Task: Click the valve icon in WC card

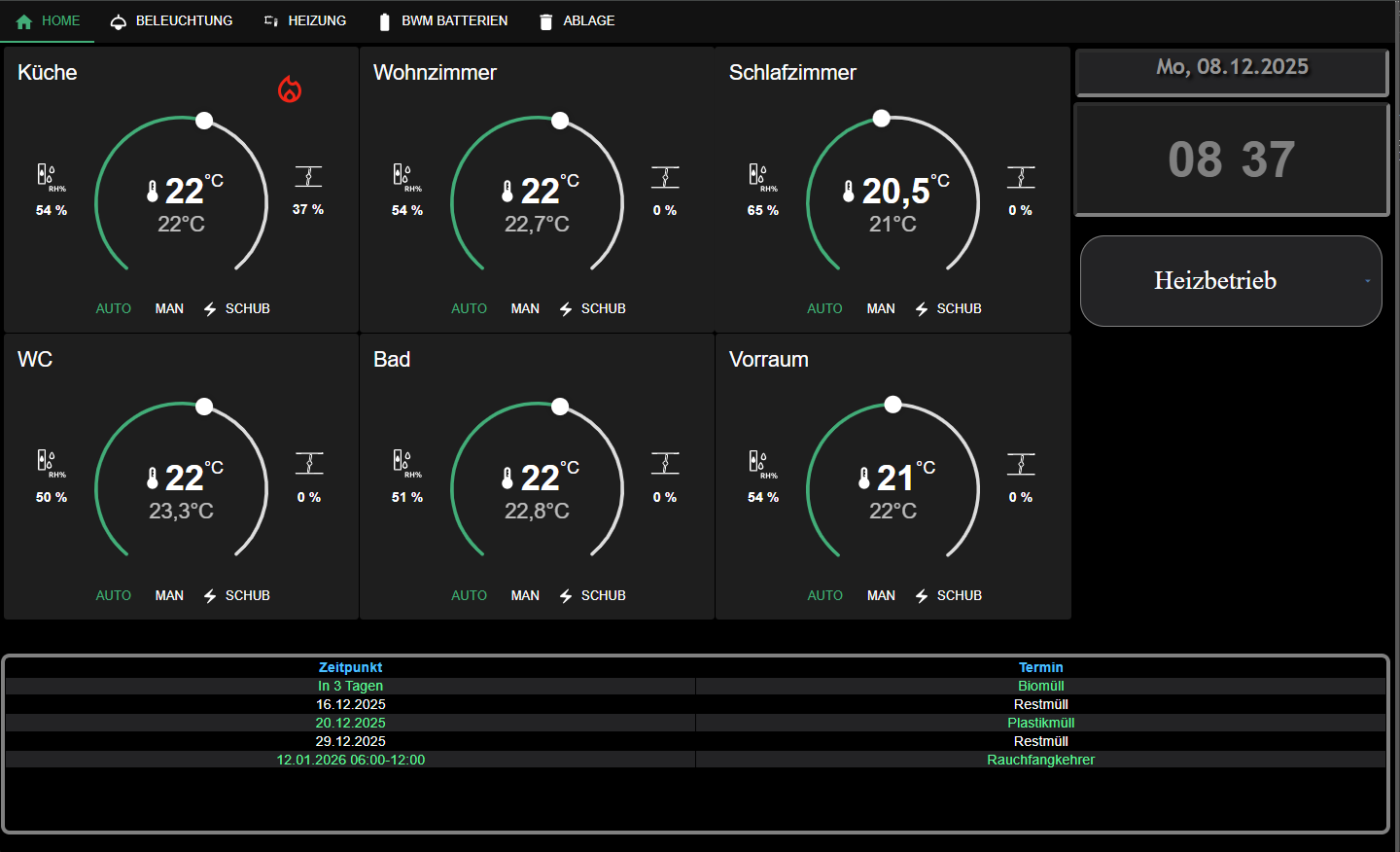Action: pyautogui.click(x=309, y=464)
